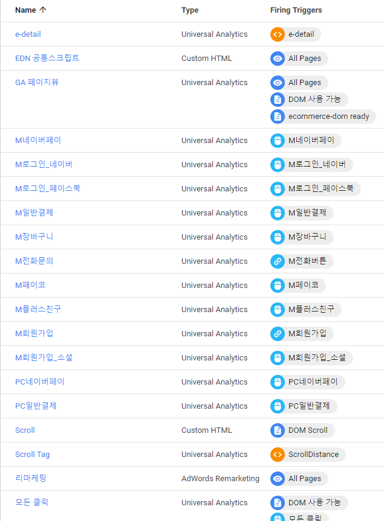Open the PC네이버페이 tag link
The image size is (384, 521).
point(40,382)
